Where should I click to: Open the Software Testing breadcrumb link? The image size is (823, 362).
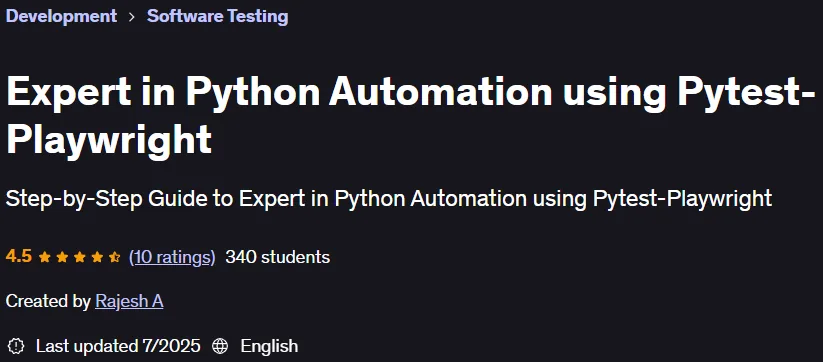coord(217,16)
